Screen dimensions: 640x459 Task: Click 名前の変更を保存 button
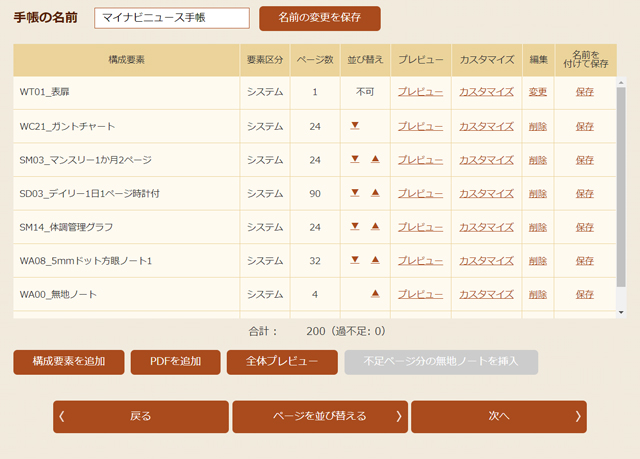tap(320, 18)
